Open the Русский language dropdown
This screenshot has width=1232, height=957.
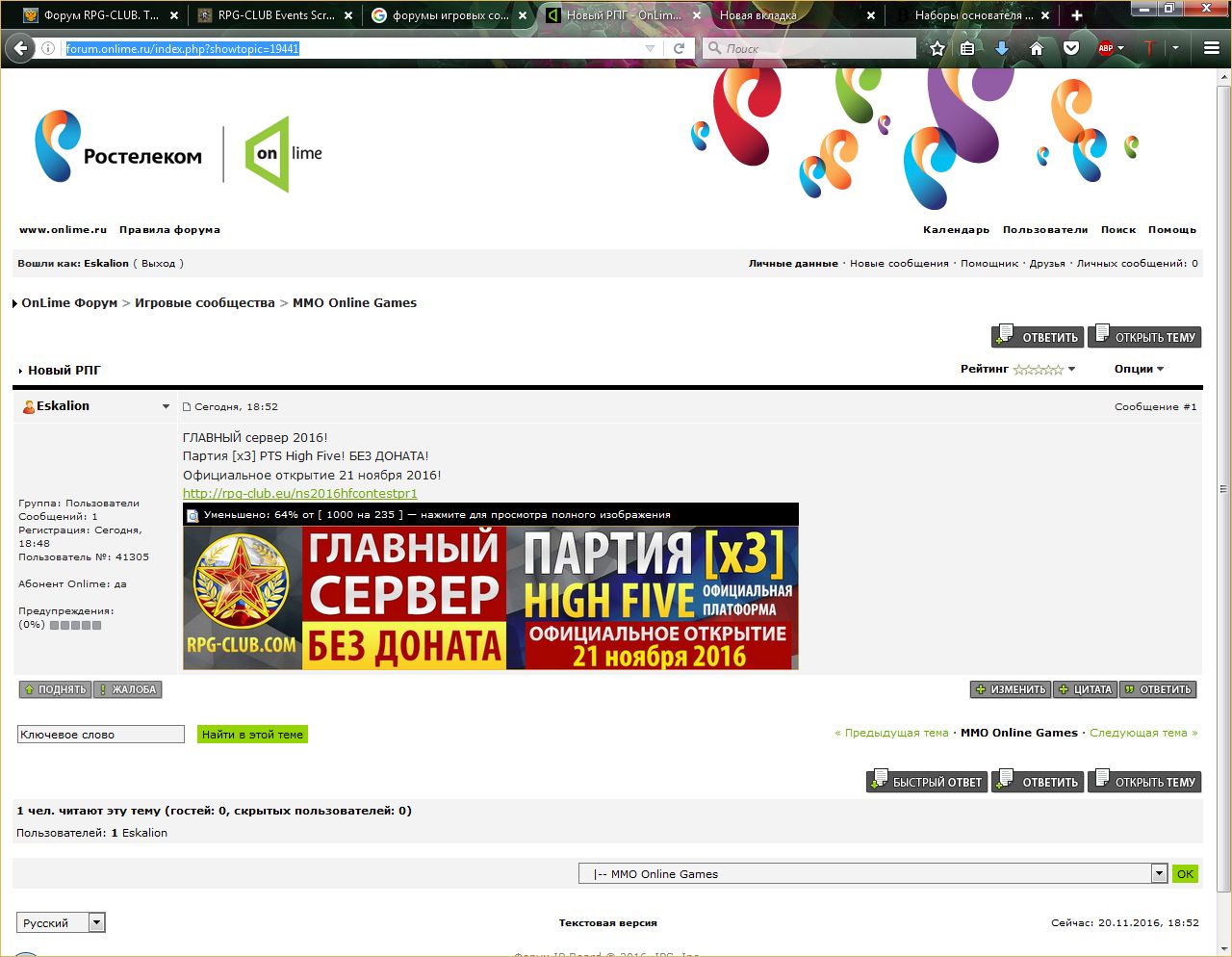click(61, 922)
